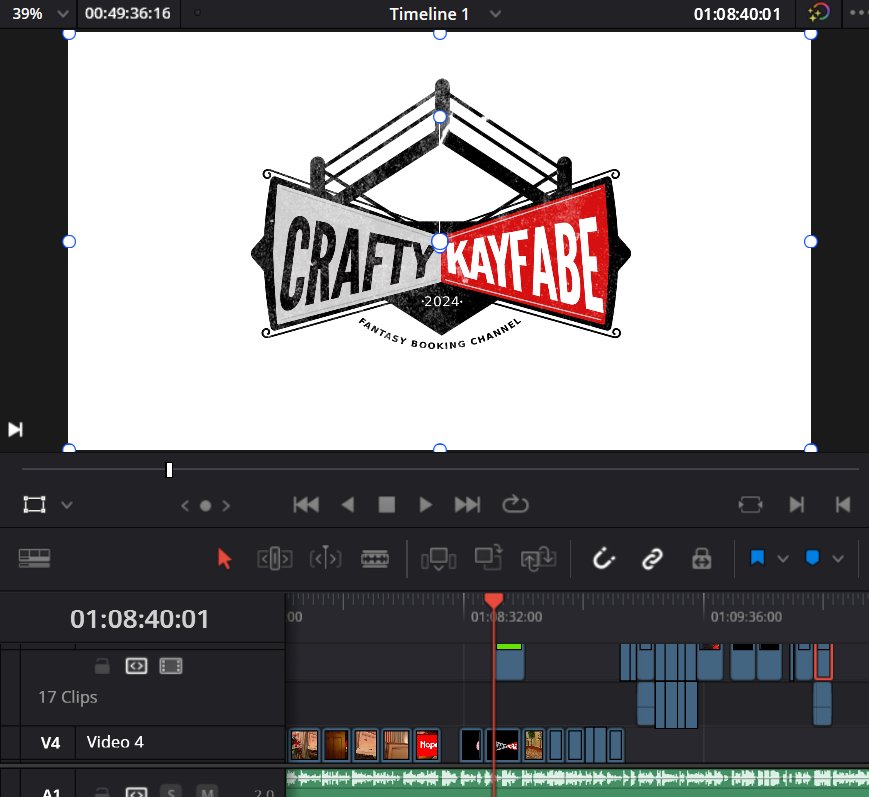
Task: Click the skip-to-end icon left of the viewer
Action: [x=15, y=430]
